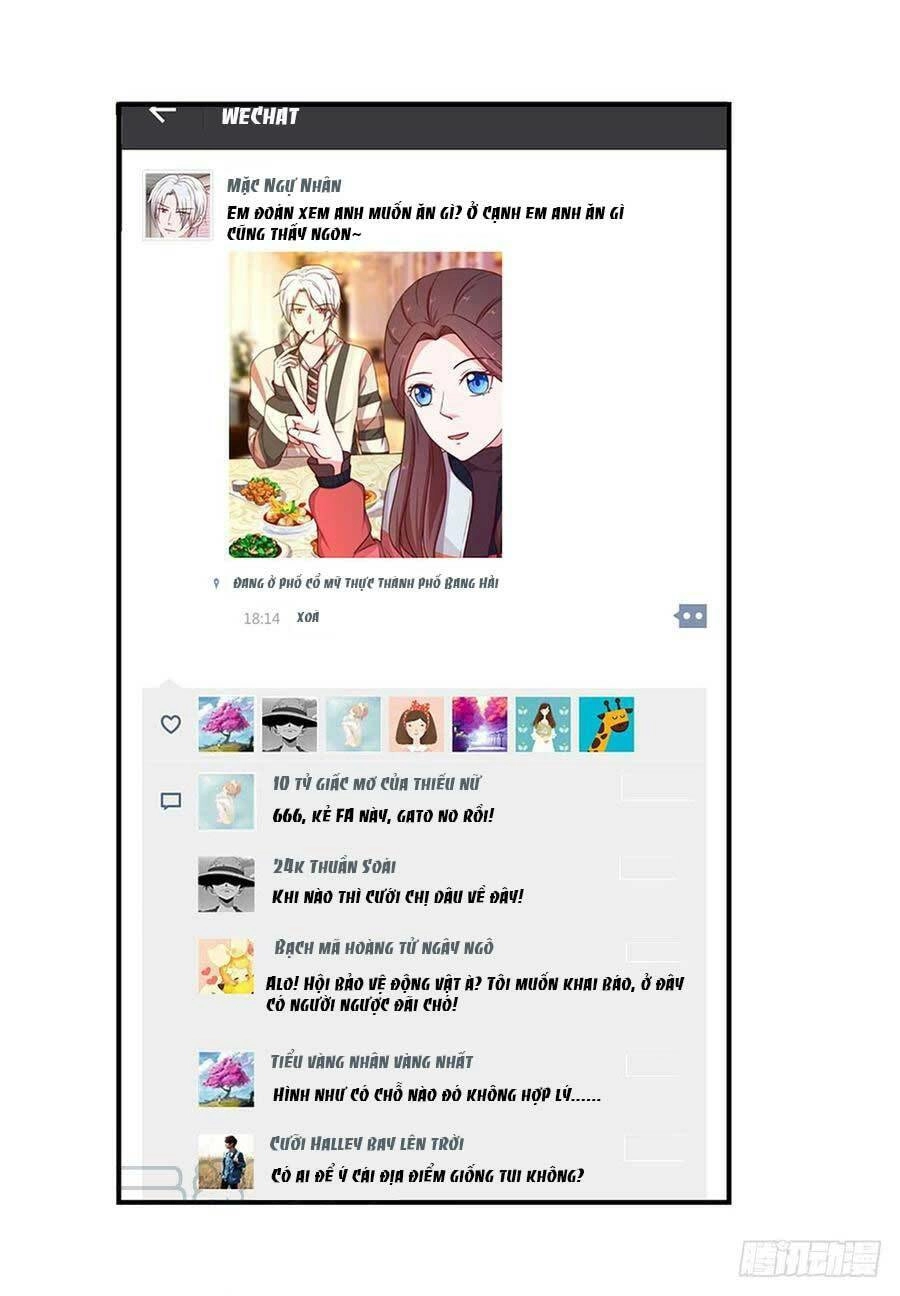The height and width of the screenshot is (1296, 900).
Task: Open the girl with red bow avatar
Action: point(416,724)
